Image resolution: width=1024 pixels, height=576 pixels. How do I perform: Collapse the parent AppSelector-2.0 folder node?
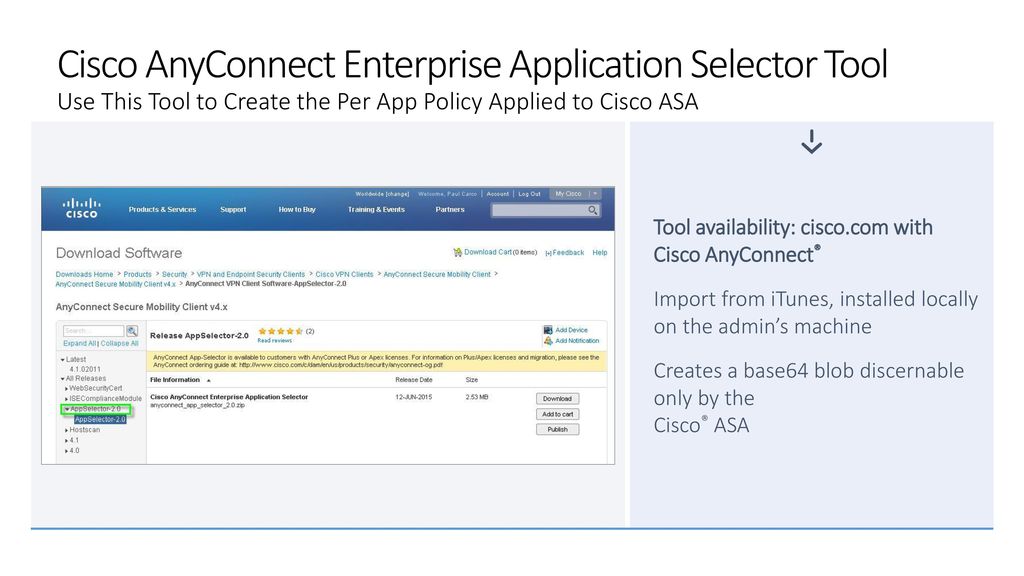tap(67, 409)
